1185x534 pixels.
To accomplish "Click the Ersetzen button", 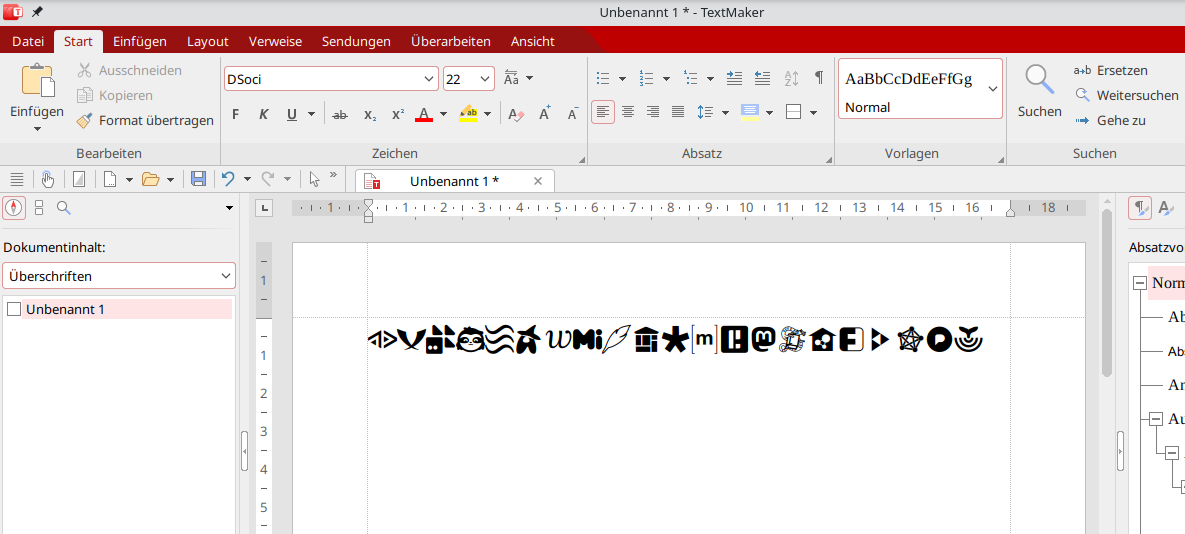I will click(x=1110, y=70).
